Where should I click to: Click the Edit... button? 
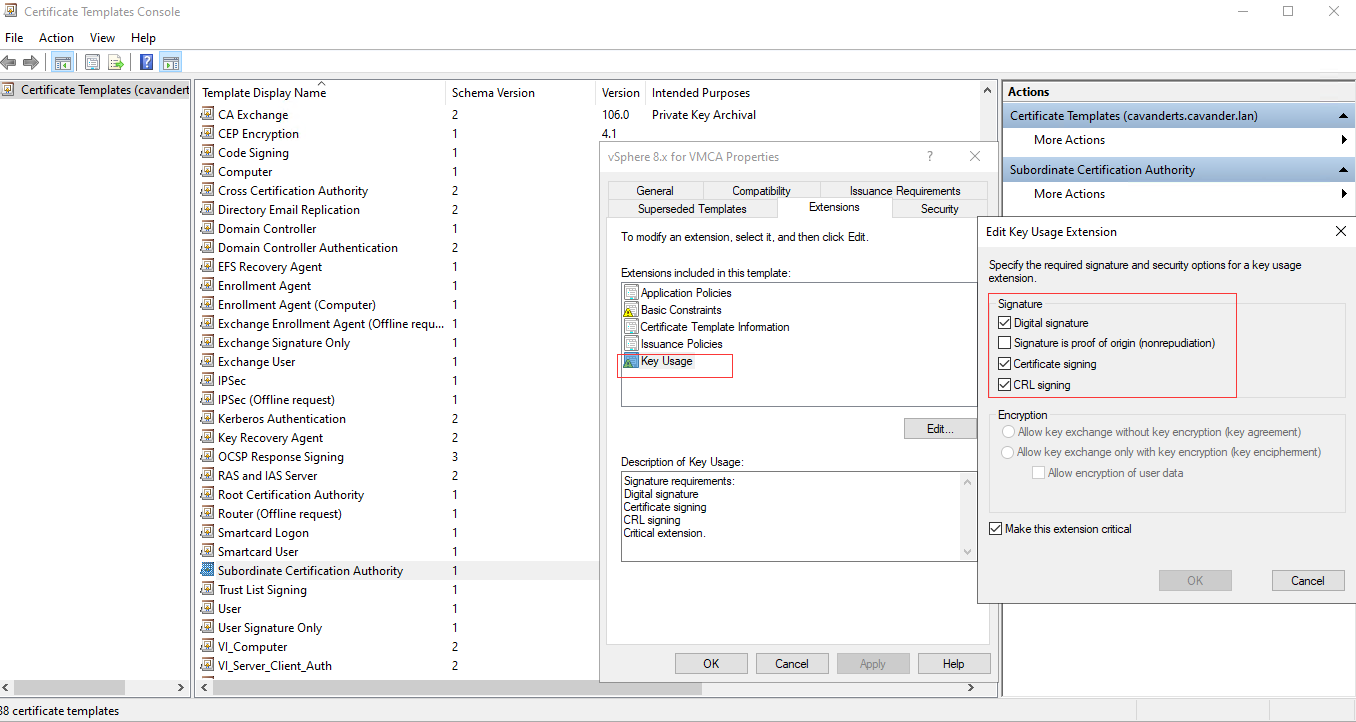[x=940, y=429]
